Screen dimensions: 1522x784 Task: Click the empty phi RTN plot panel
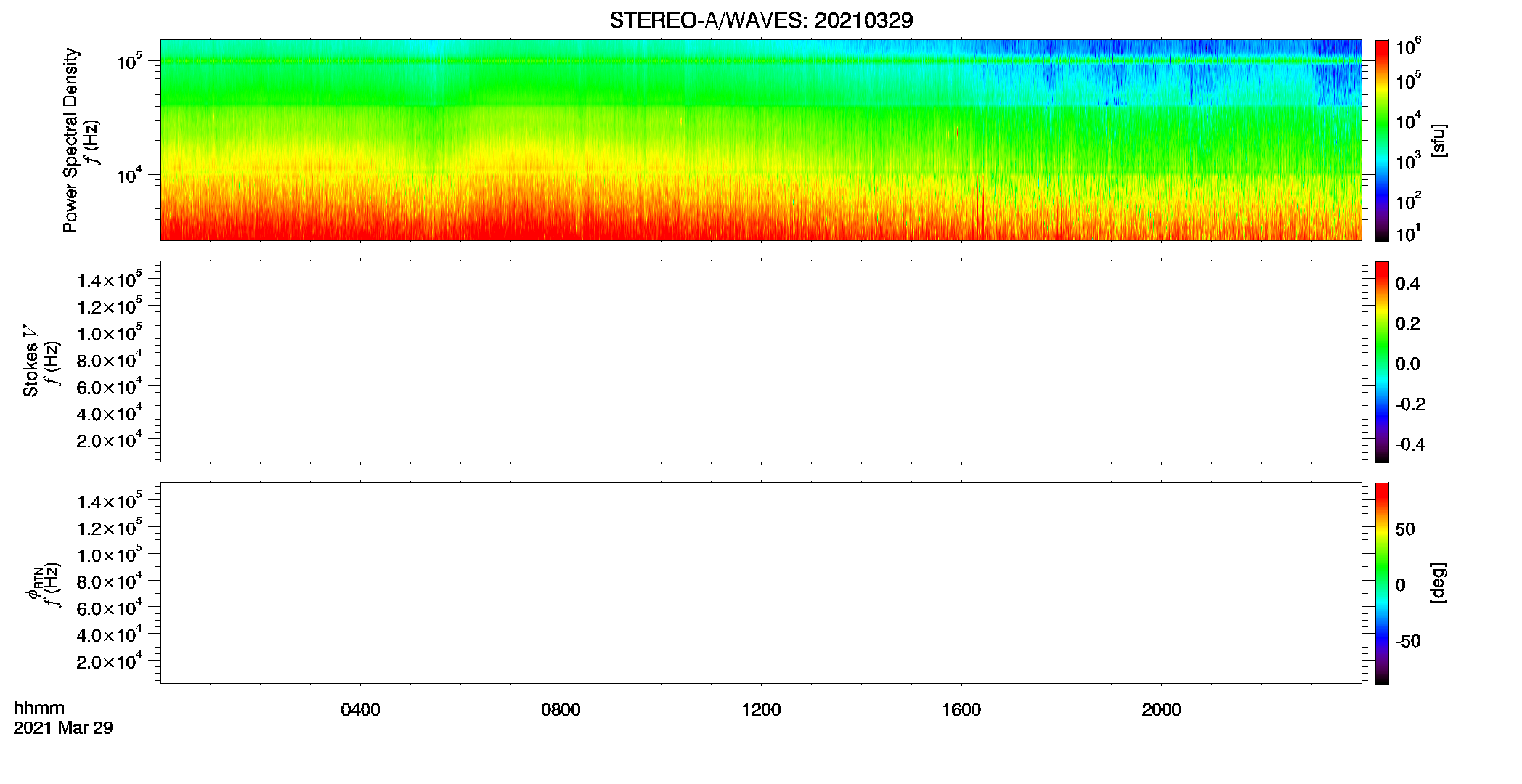[761, 583]
